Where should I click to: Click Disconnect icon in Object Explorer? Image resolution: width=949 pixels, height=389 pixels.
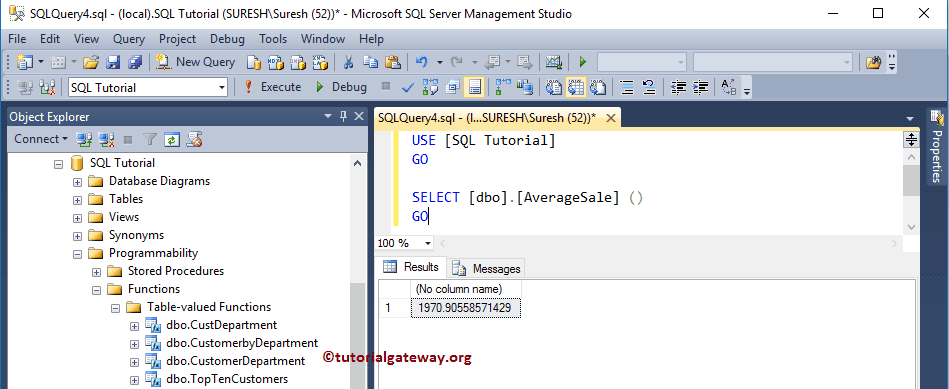point(106,140)
